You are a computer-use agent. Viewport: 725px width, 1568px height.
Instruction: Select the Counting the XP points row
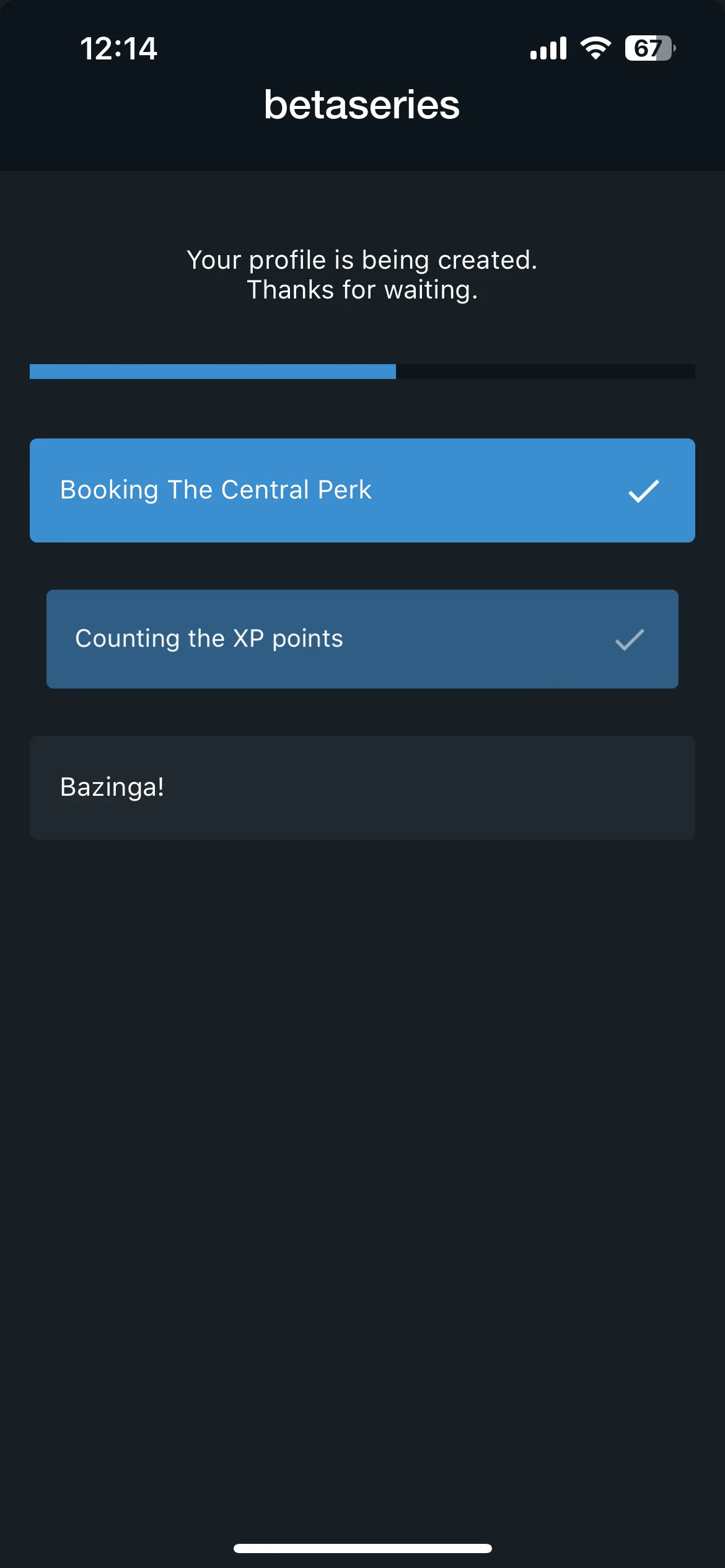pyautogui.click(x=362, y=639)
